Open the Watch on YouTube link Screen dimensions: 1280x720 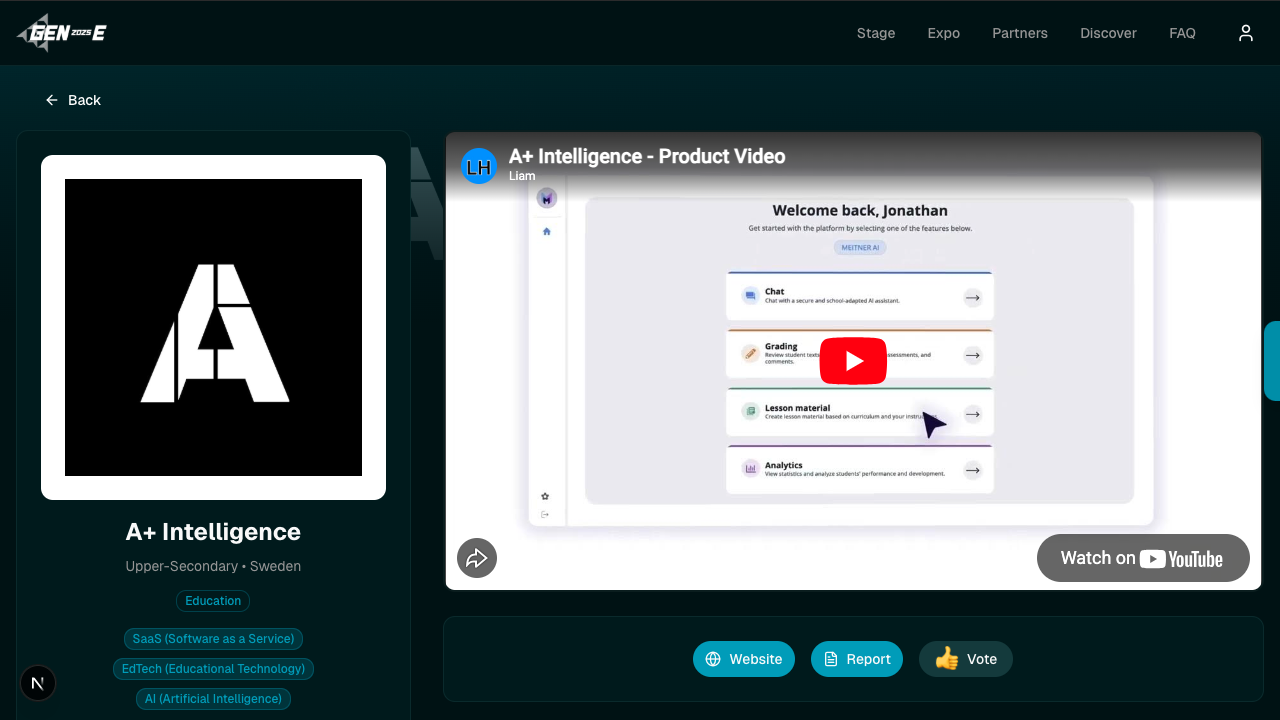tap(1143, 558)
